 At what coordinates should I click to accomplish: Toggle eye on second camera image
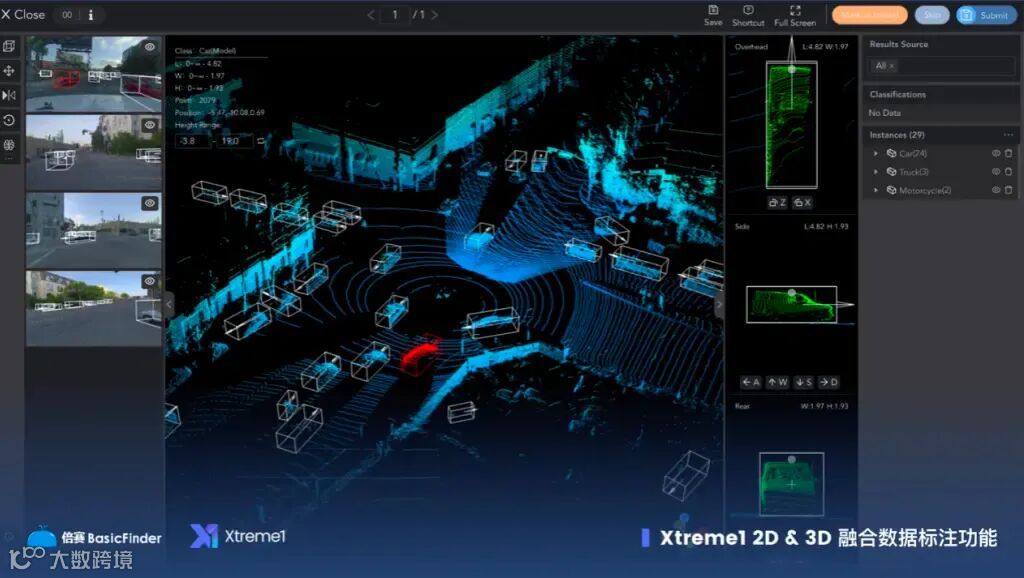pos(150,125)
